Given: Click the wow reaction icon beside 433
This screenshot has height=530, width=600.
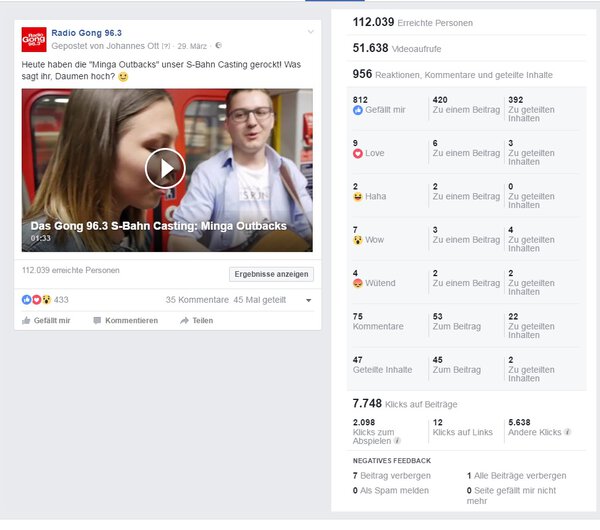Looking at the screenshot, I should click(x=46, y=300).
